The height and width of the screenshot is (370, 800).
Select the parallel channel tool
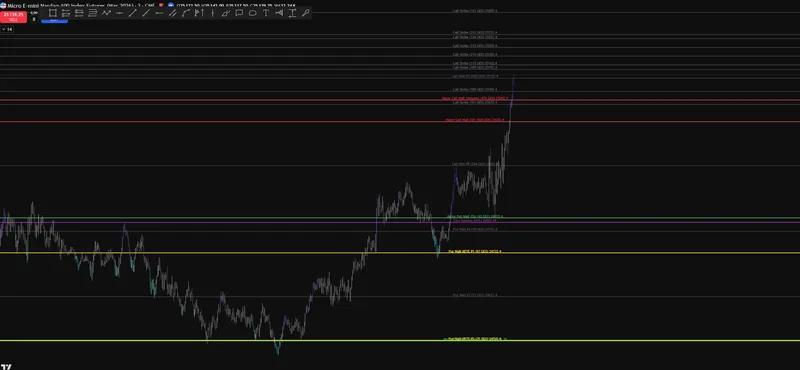(x=172, y=13)
